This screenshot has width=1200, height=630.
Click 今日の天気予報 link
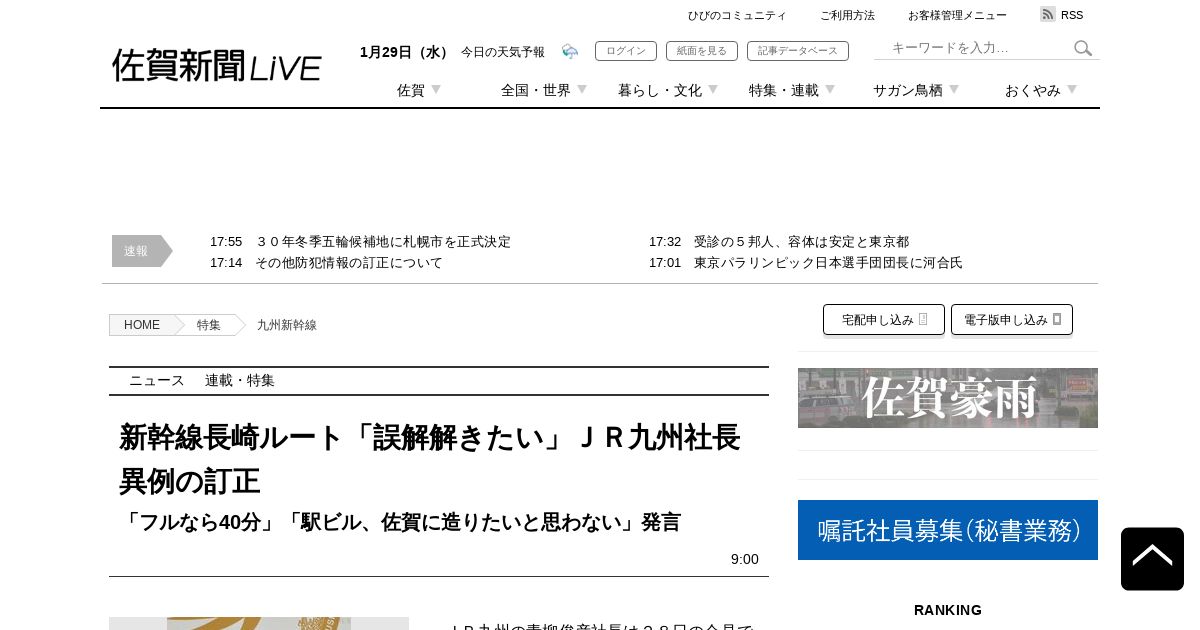coord(503,52)
